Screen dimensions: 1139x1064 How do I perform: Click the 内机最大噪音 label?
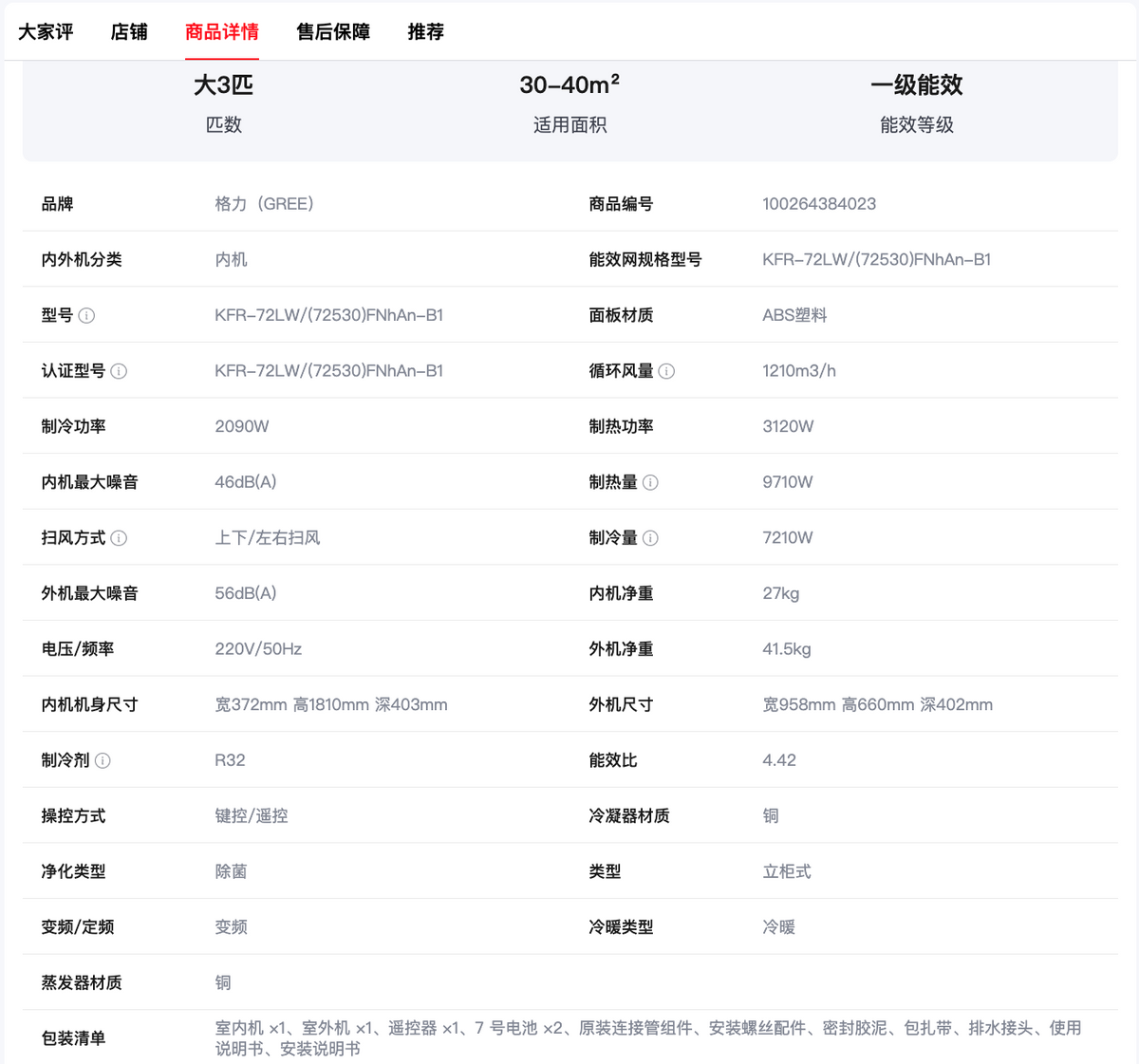point(89,482)
